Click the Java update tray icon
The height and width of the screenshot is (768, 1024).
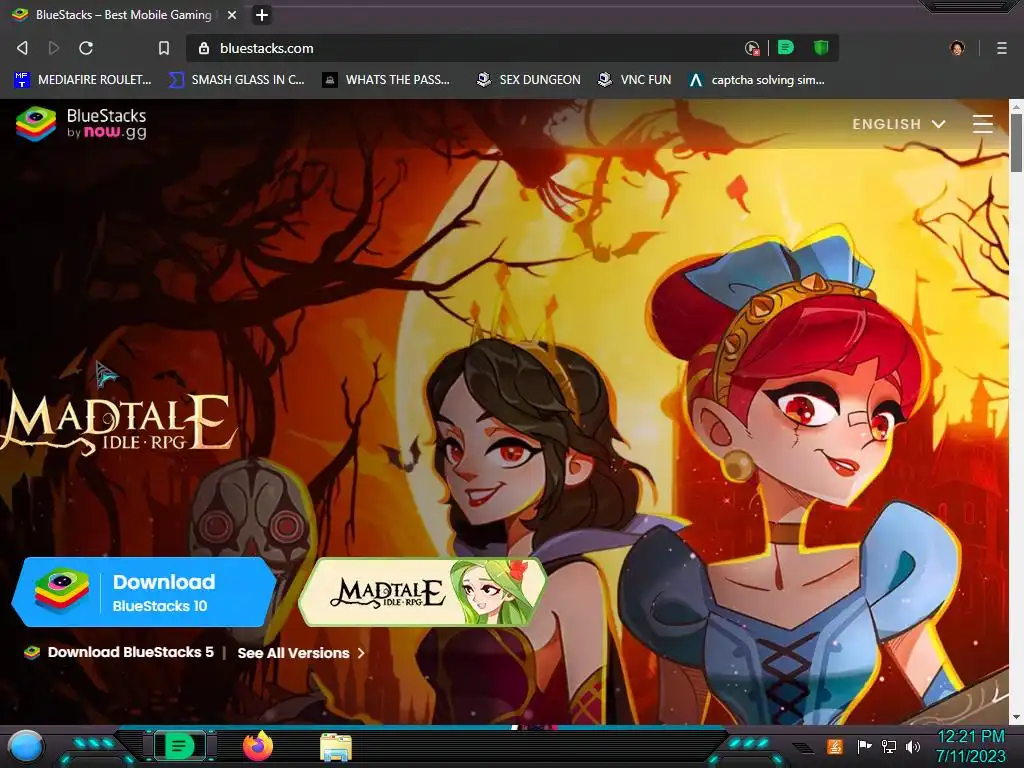835,746
